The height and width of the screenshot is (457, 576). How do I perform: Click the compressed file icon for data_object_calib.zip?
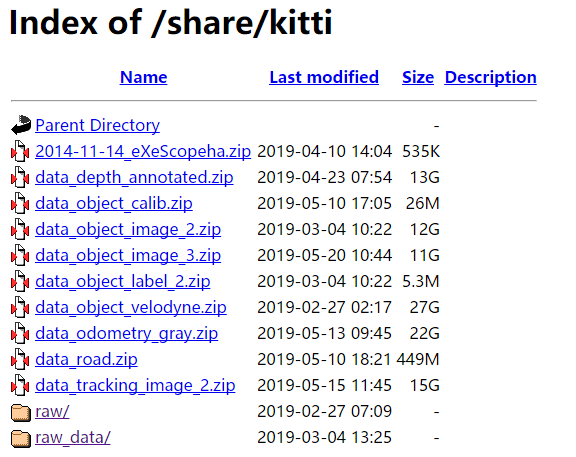pos(20,203)
